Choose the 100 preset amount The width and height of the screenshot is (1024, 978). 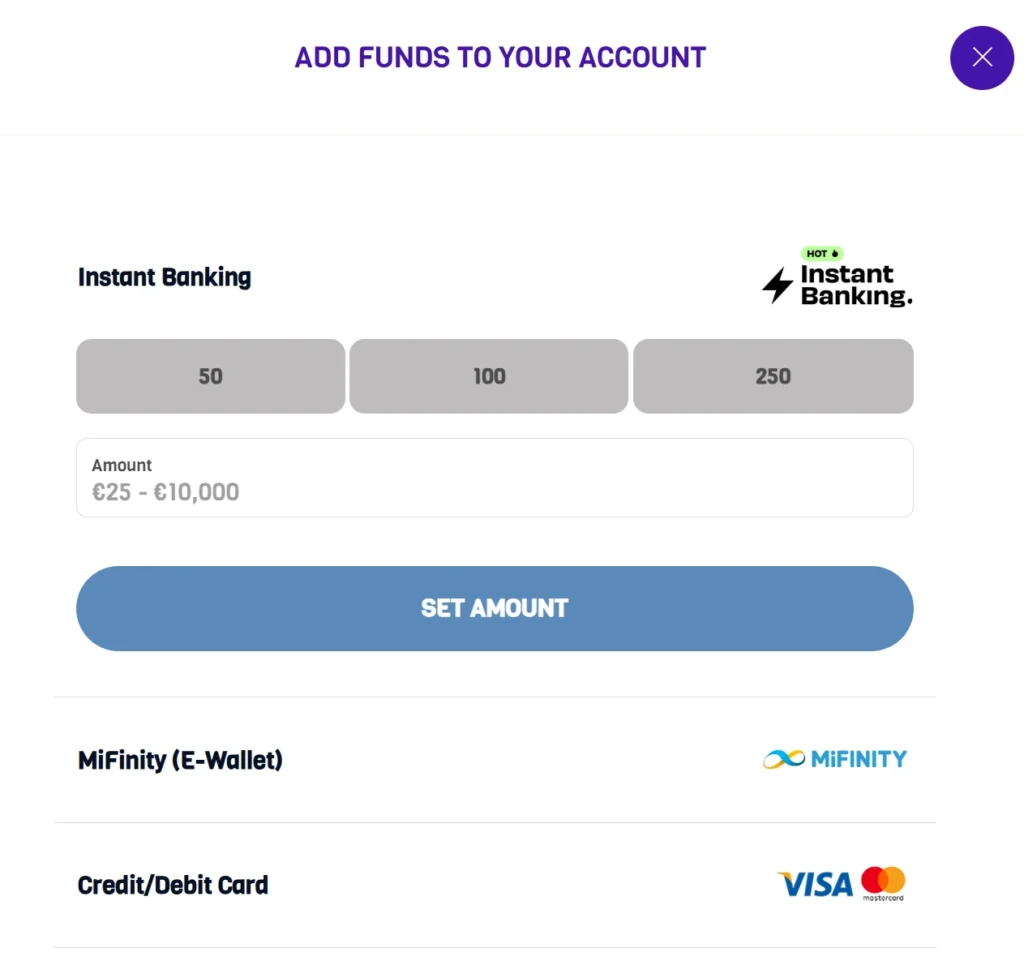489,376
